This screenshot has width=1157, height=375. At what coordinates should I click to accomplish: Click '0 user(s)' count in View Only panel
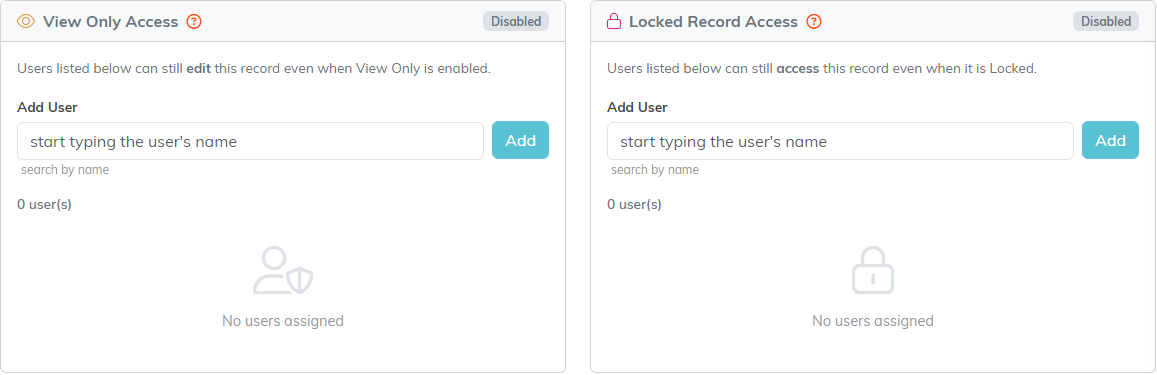point(44,204)
